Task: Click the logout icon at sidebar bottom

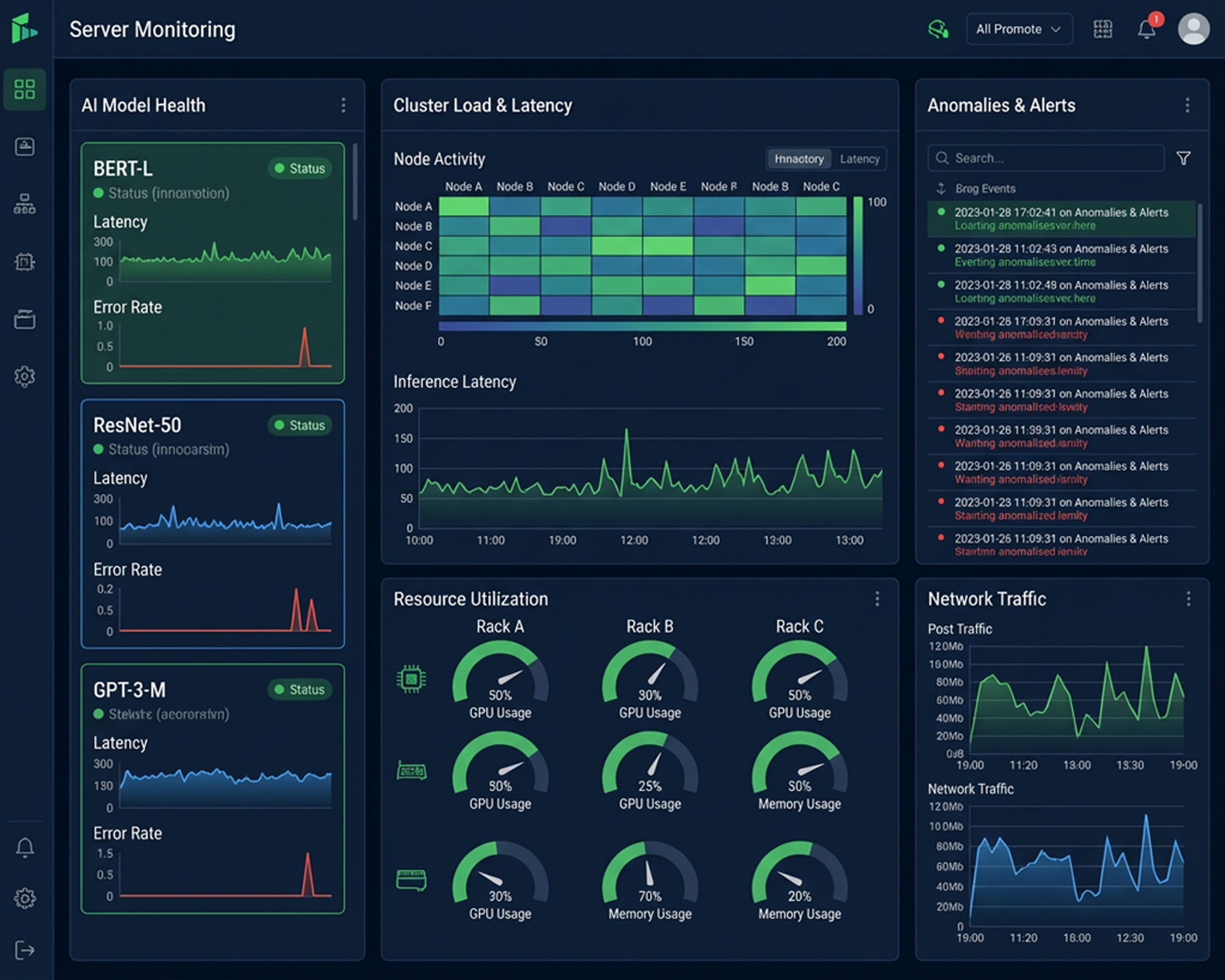Action: (x=25, y=950)
